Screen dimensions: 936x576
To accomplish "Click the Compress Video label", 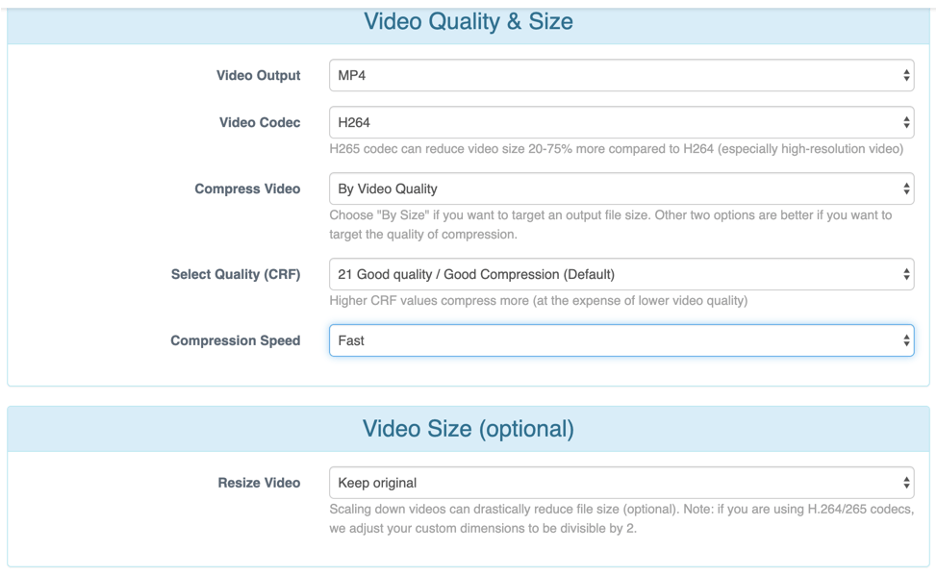I will point(249,188).
